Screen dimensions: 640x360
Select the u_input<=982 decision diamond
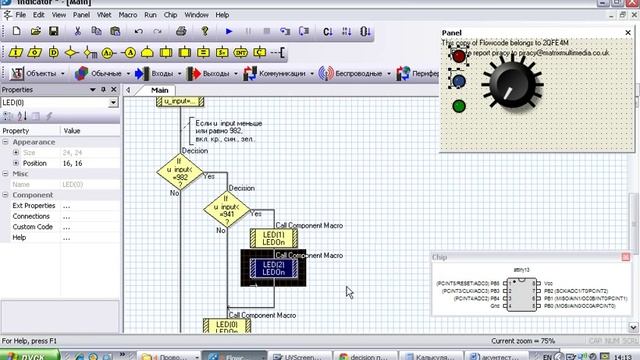tap(180, 172)
